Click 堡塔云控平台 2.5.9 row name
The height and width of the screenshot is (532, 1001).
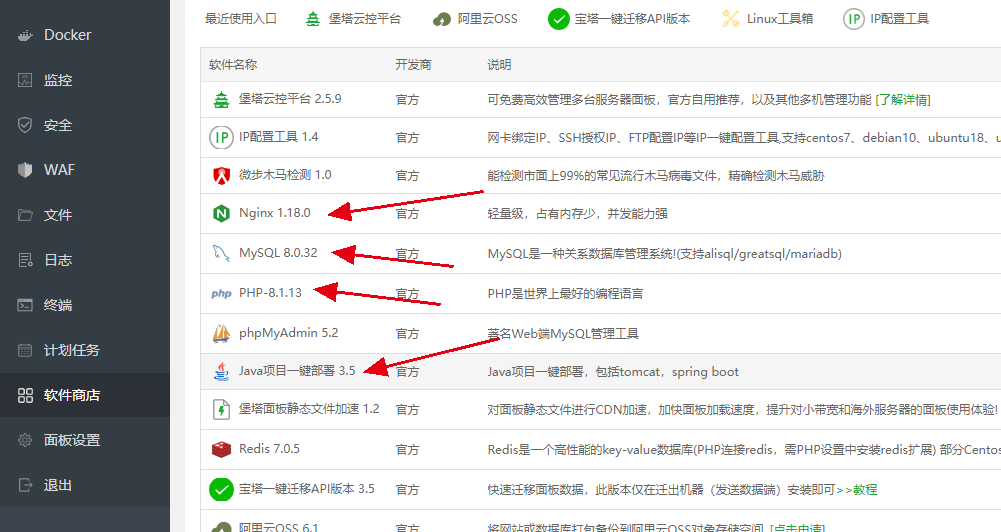[x=290, y=99]
